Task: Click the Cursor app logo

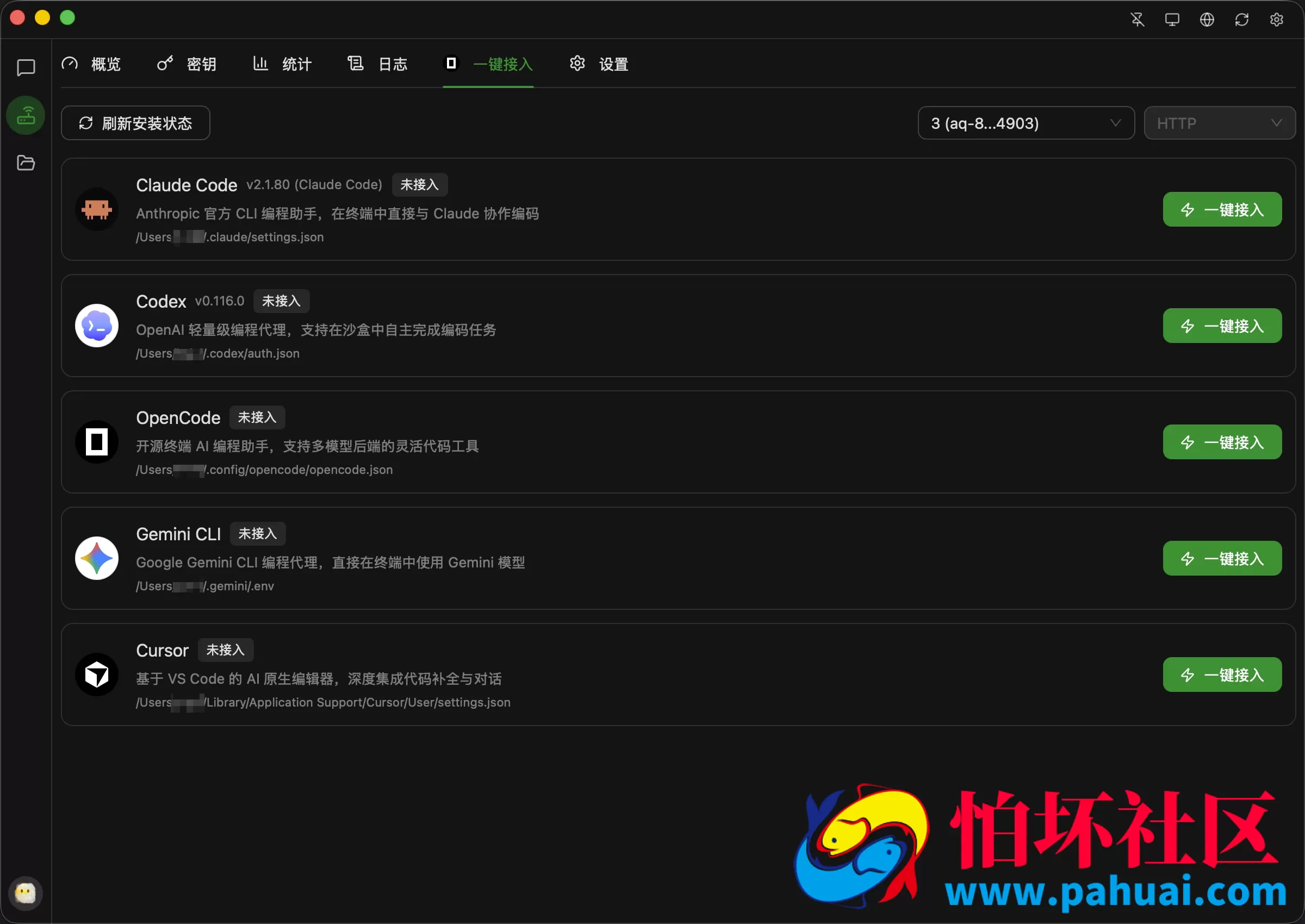Action: 97,675
